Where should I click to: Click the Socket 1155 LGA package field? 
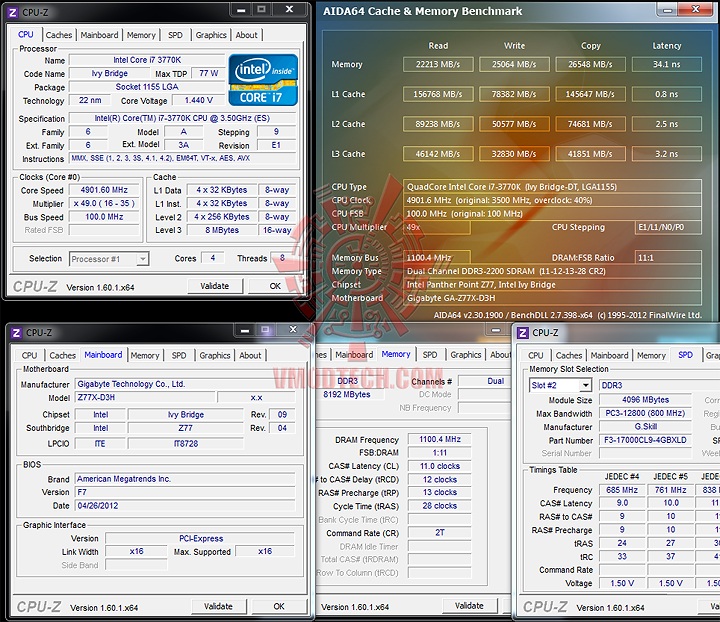(147, 87)
